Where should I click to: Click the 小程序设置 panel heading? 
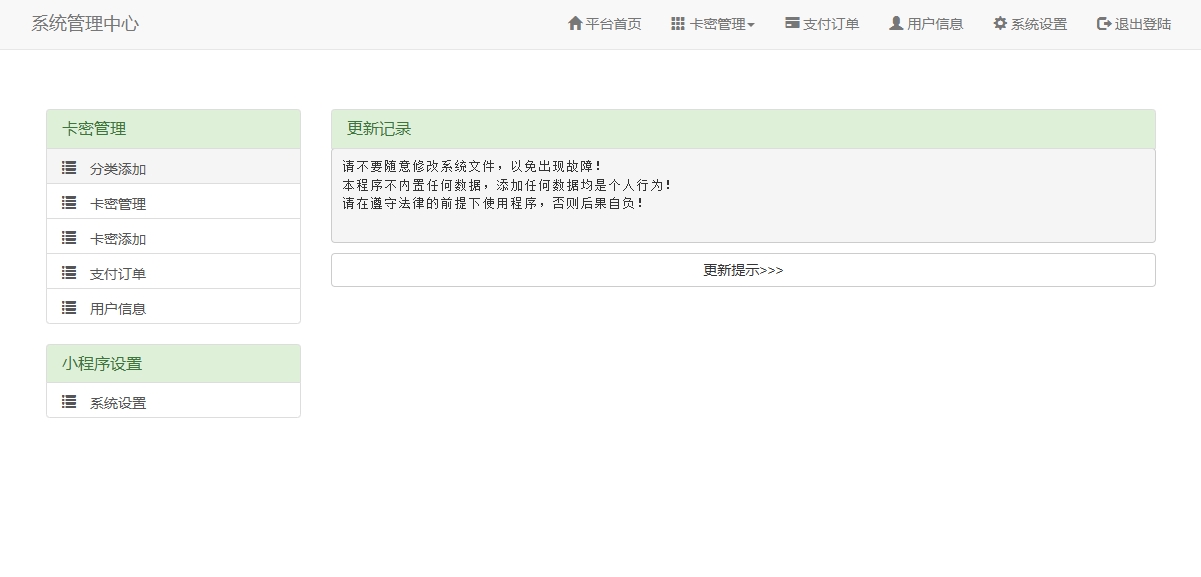coord(173,364)
